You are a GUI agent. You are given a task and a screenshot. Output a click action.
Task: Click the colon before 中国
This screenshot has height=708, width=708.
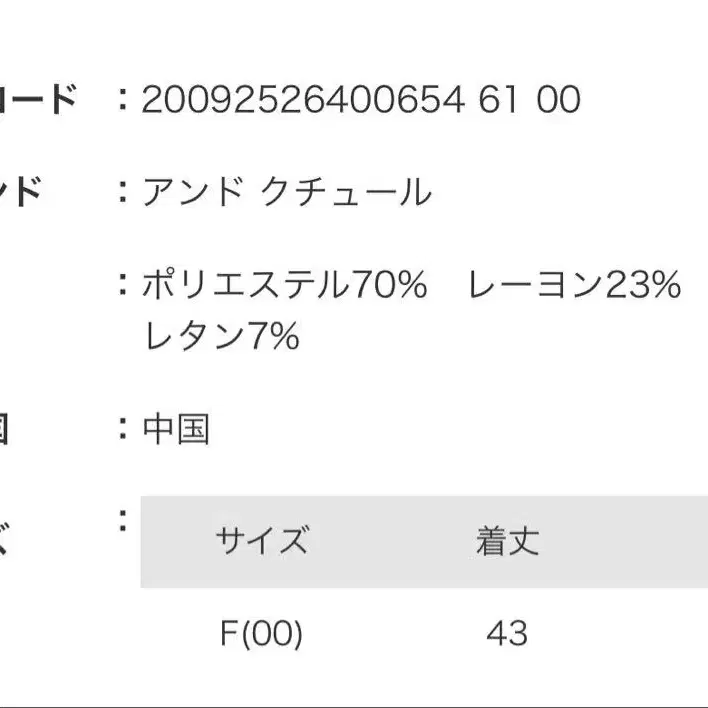point(122,430)
